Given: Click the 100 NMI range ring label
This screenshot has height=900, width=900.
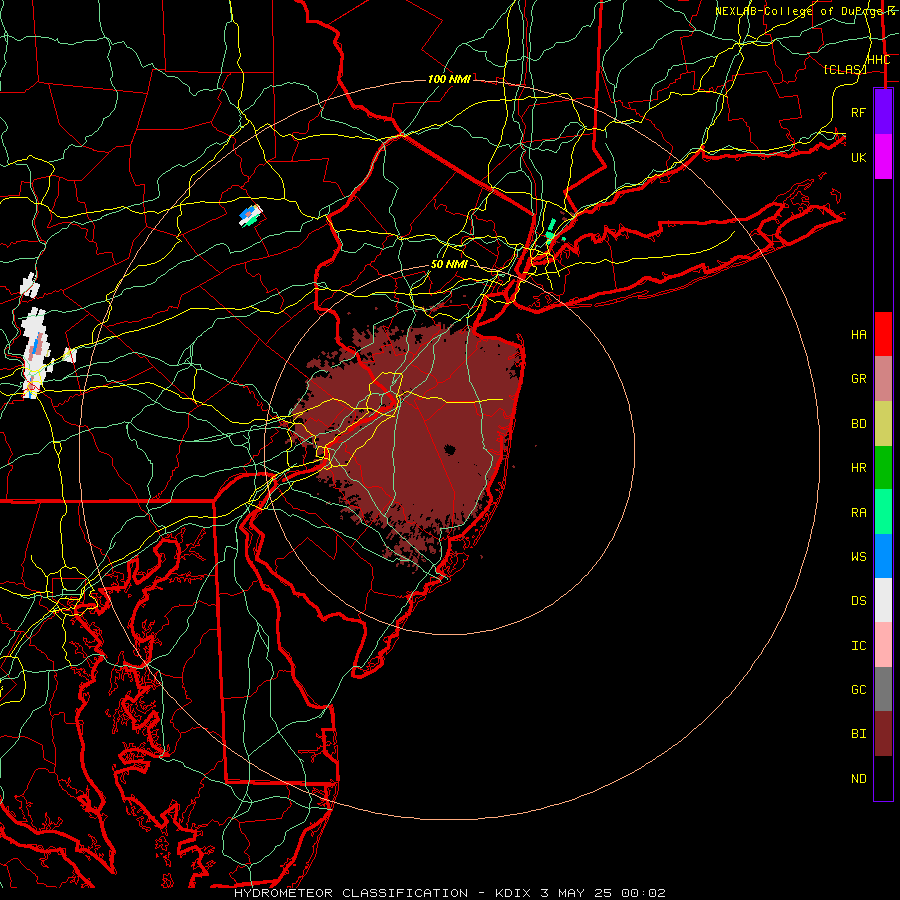Looking at the screenshot, I should [449, 79].
